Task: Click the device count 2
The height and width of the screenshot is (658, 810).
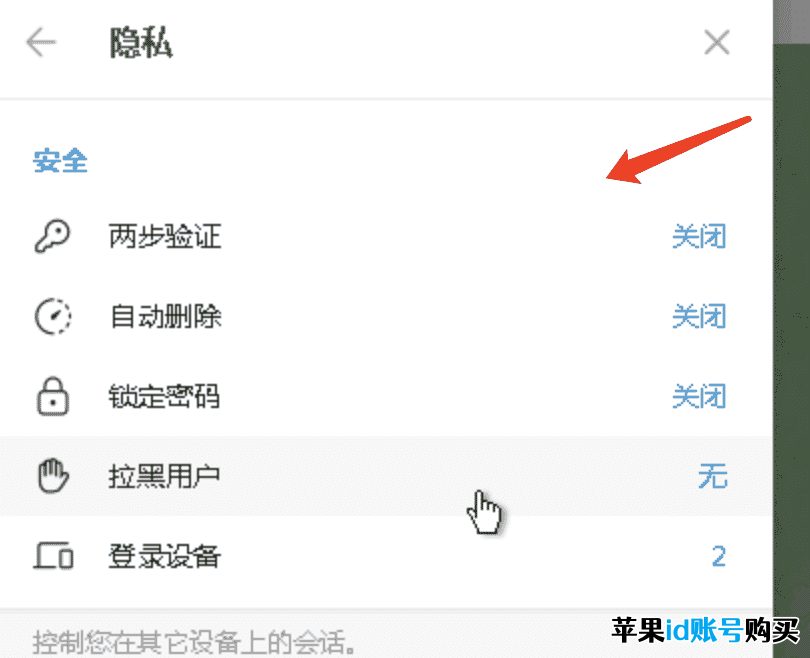Action: pyautogui.click(x=719, y=556)
